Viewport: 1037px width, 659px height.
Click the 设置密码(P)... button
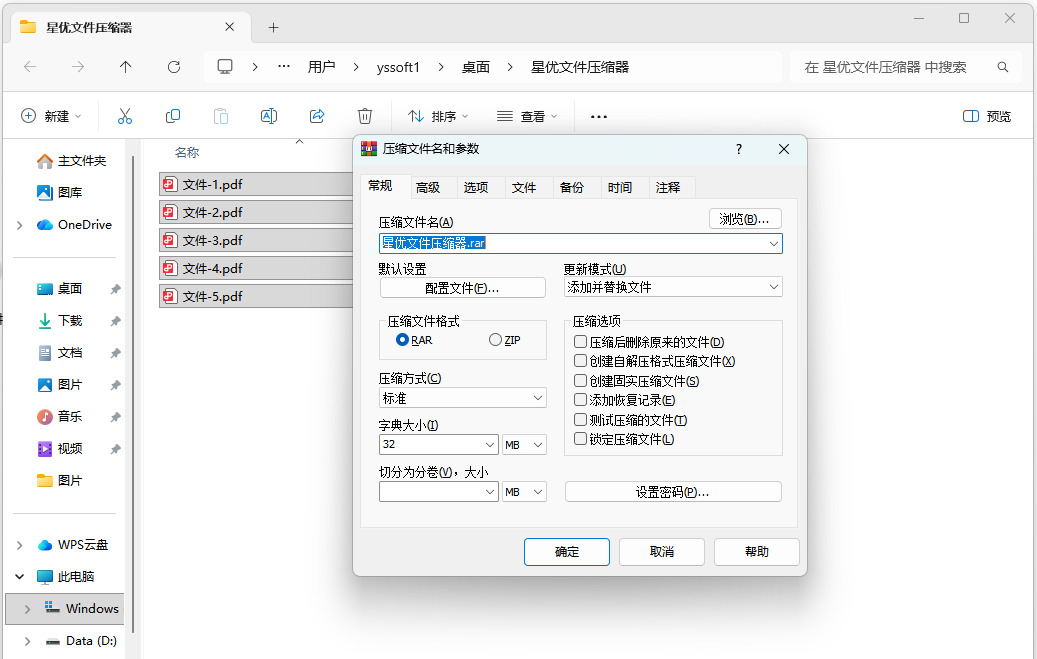click(673, 492)
